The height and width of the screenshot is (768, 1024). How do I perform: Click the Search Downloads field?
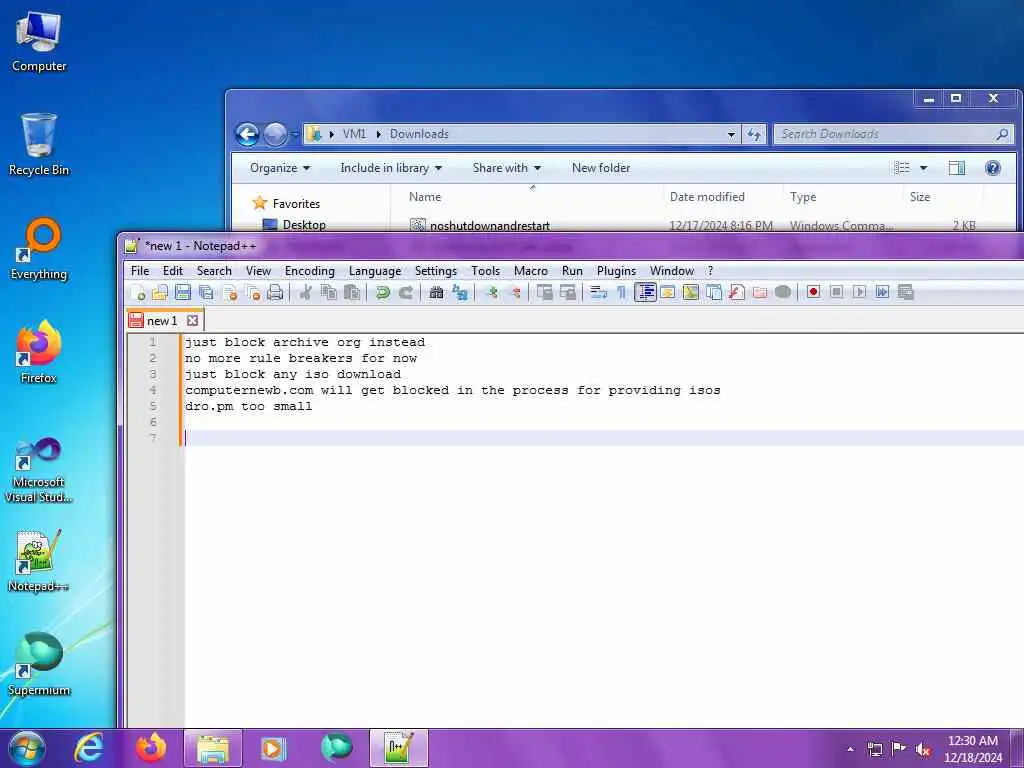[894, 134]
